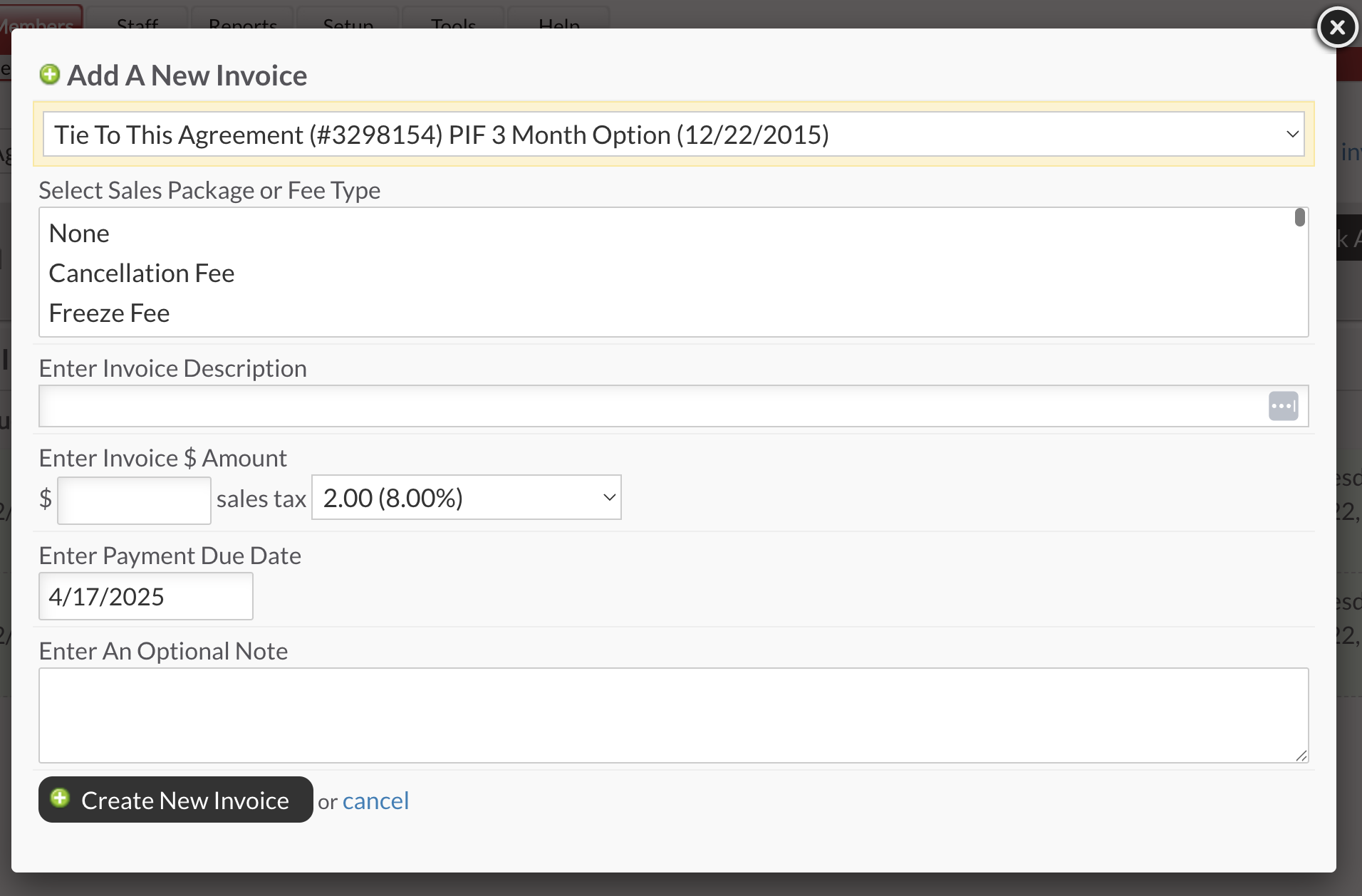
Task: Open the Setup menu tab
Action: click(348, 19)
